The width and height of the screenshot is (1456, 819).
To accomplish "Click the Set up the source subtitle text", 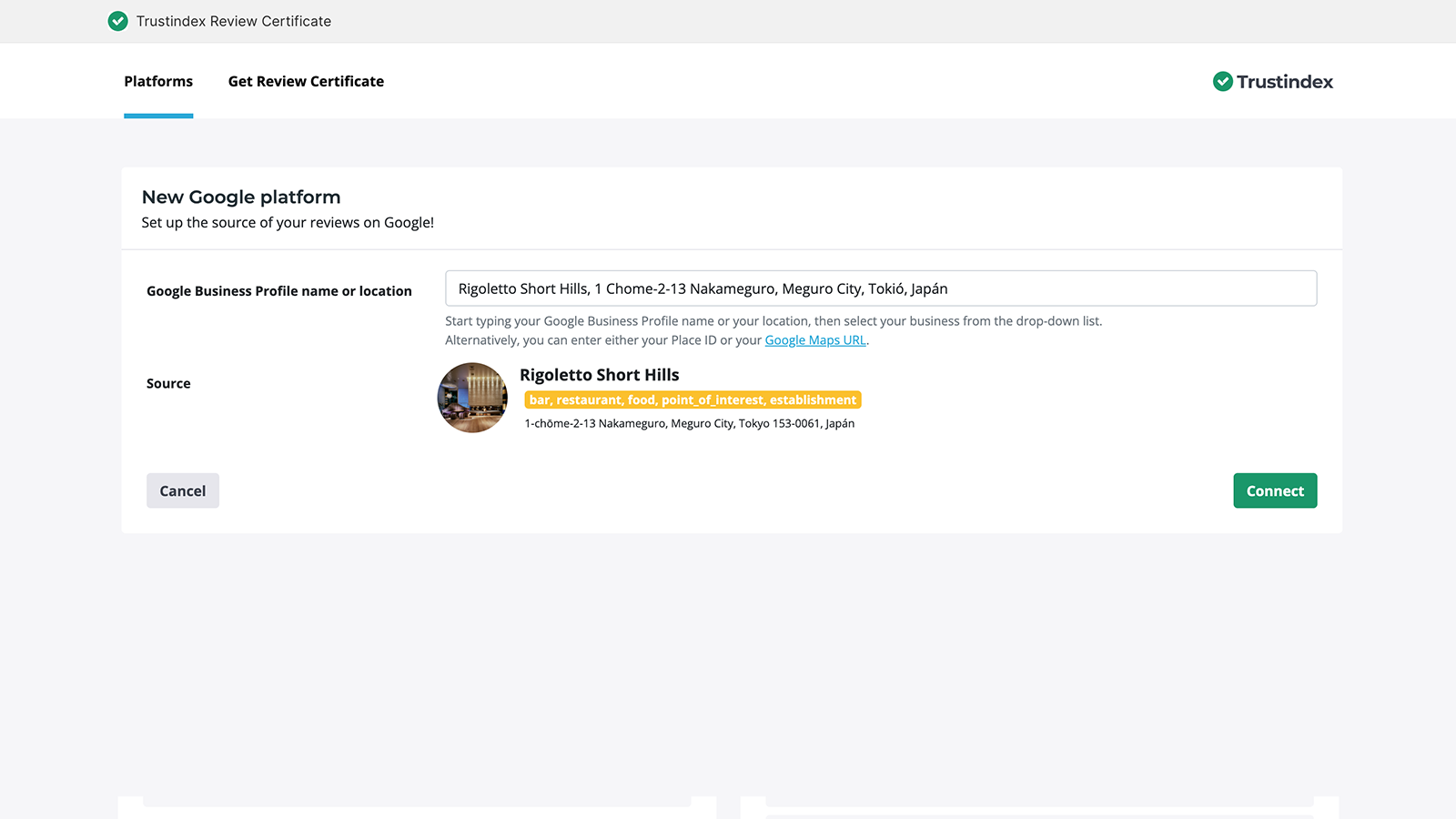I will 288,223.
